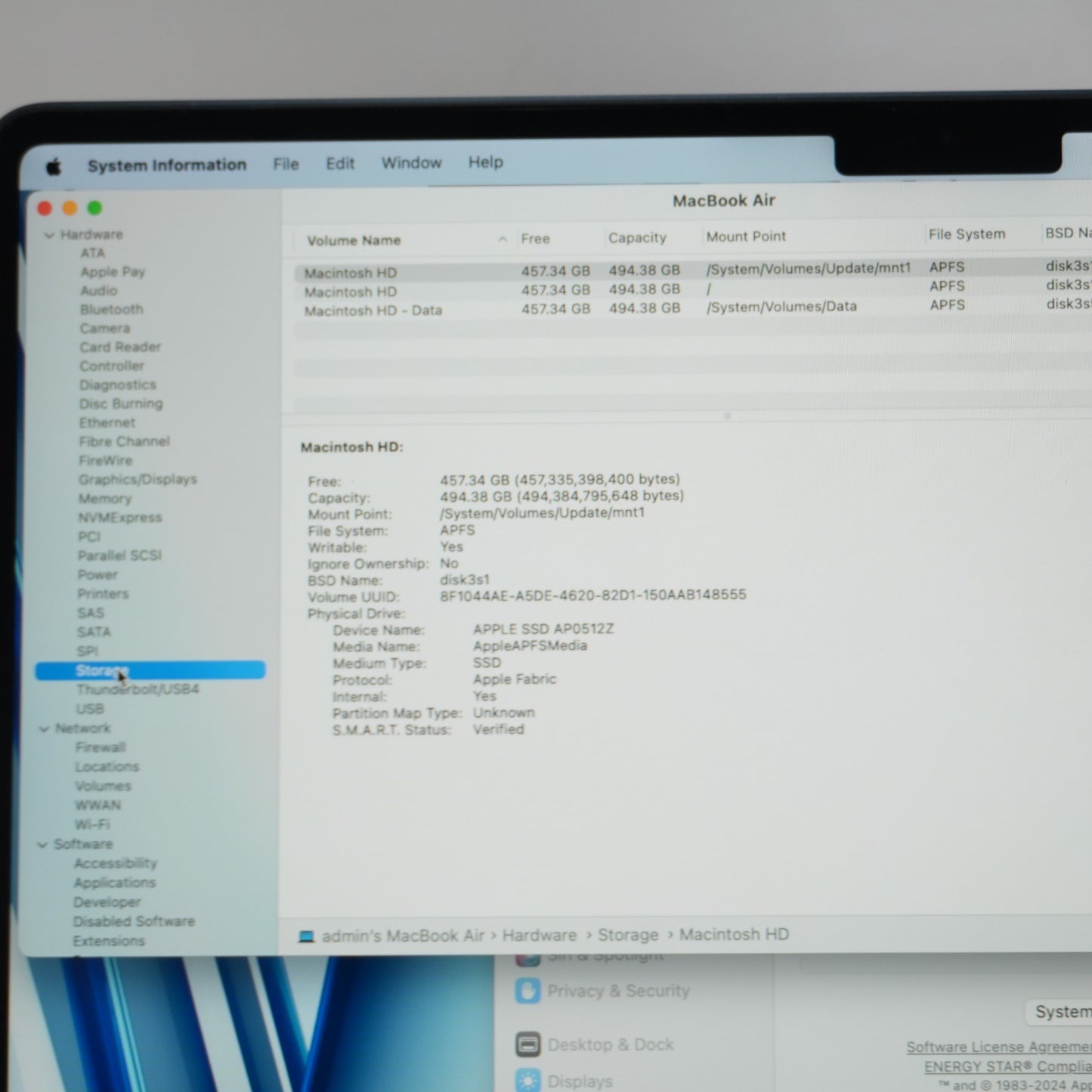Click the laptop icon in path bar

(306, 937)
